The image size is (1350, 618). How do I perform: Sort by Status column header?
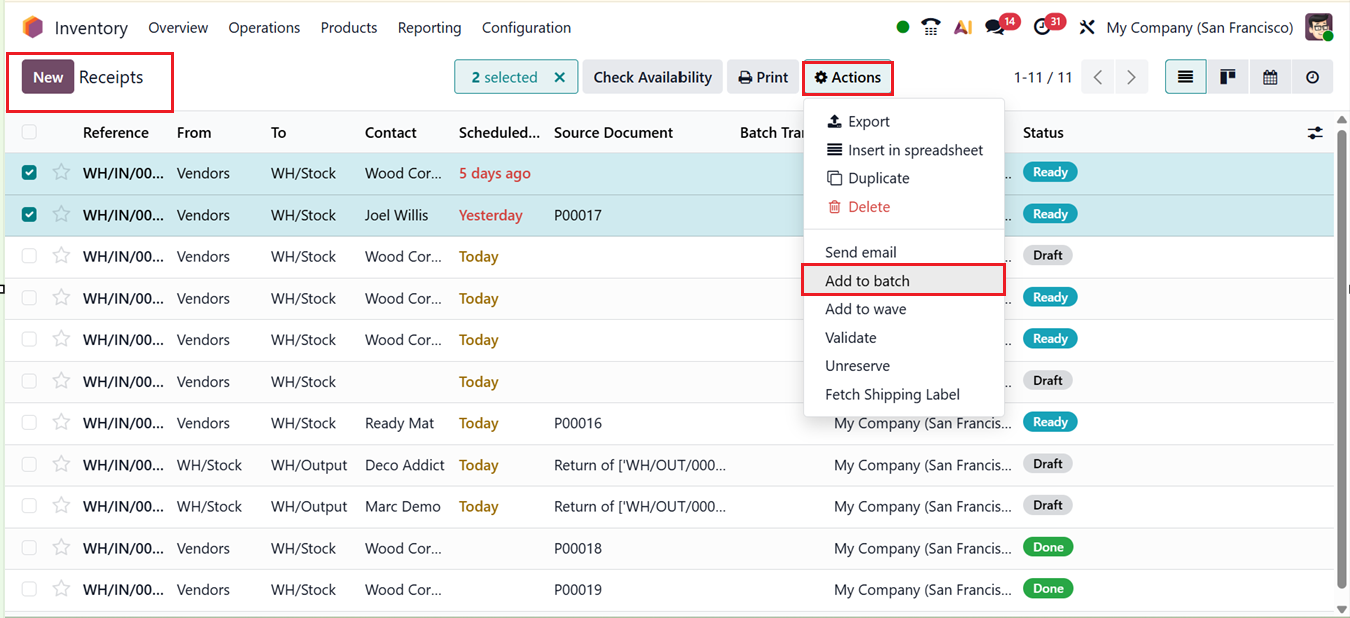tap(1043, 132)
